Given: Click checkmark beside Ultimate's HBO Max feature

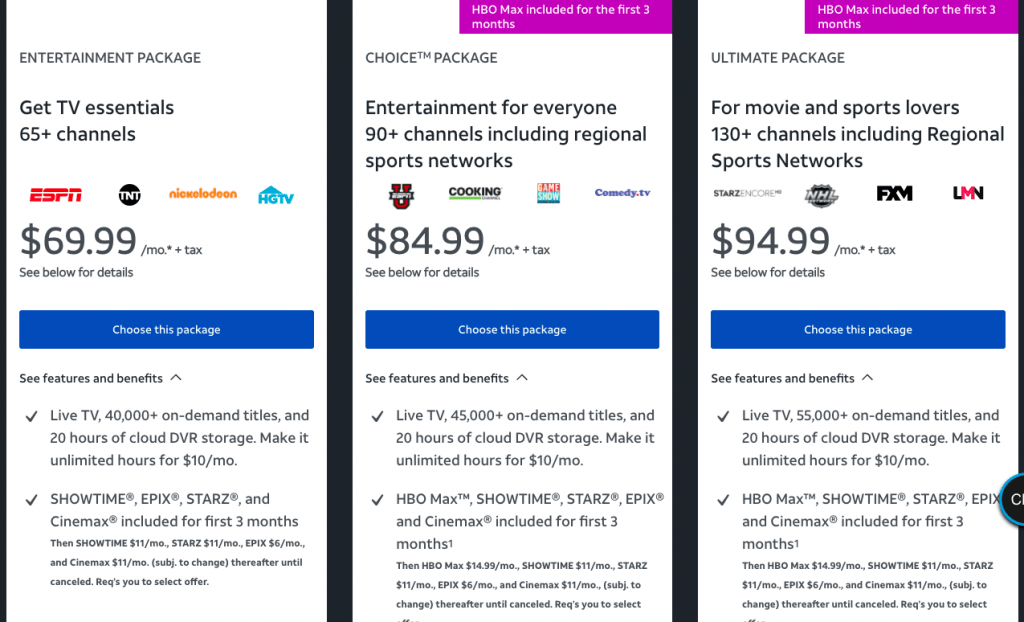Looking at the screenshot, I should 723,500.
